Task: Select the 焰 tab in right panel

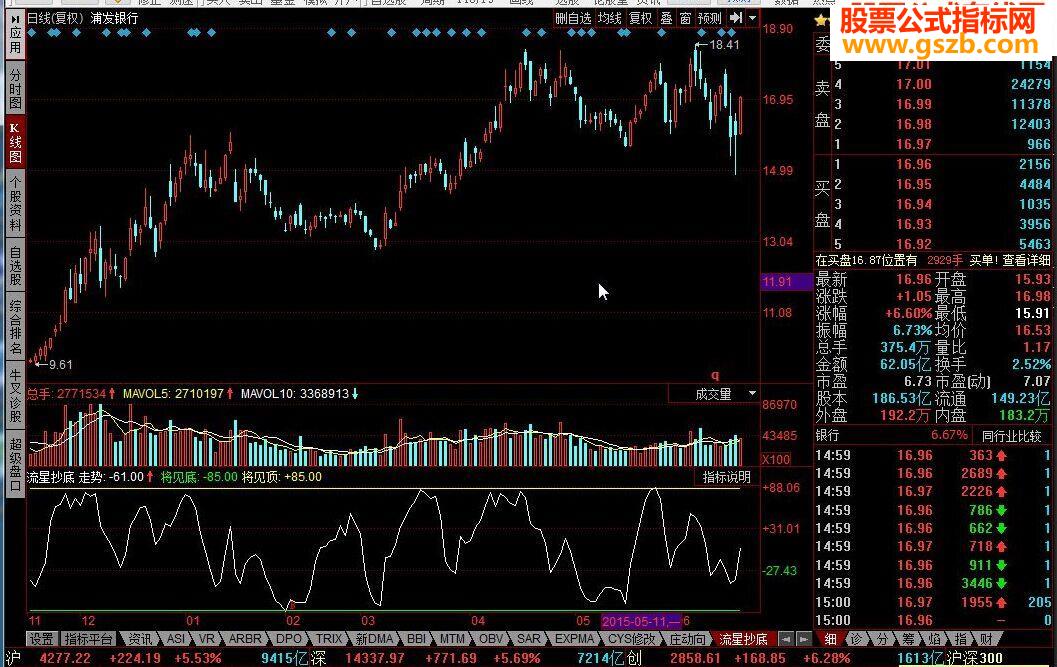Action: point(934,639)
